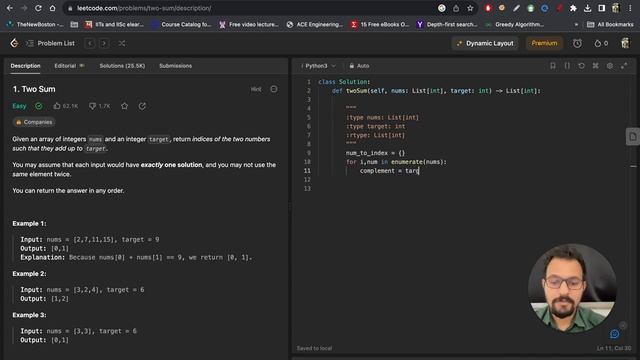The height and width of the screenshot is (360, 640).
Task: Expand the code editor to fullscreen
Action: click(x=624, y=66)
